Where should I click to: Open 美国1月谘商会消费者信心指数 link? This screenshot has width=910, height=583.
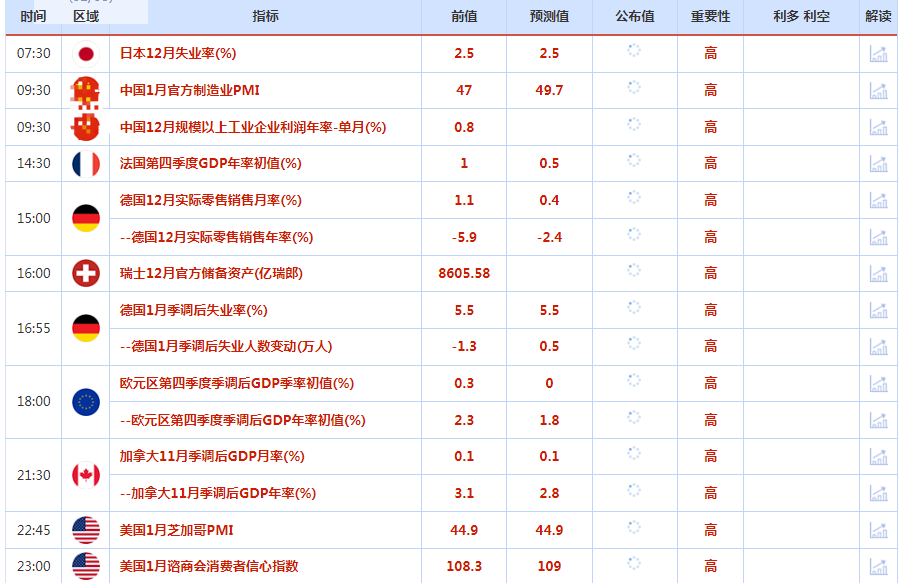209,566
